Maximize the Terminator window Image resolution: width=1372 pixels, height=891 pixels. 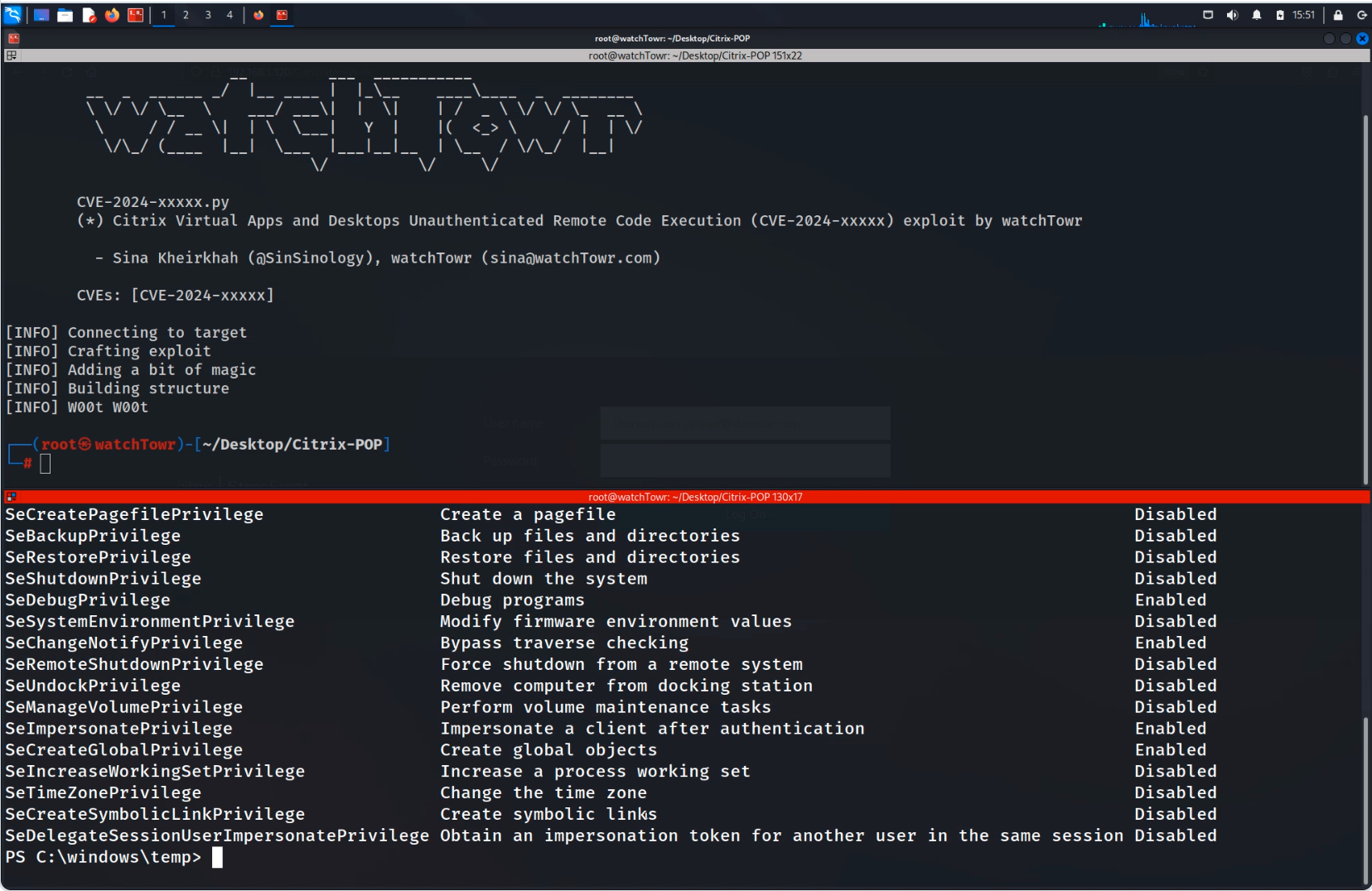1345,38
